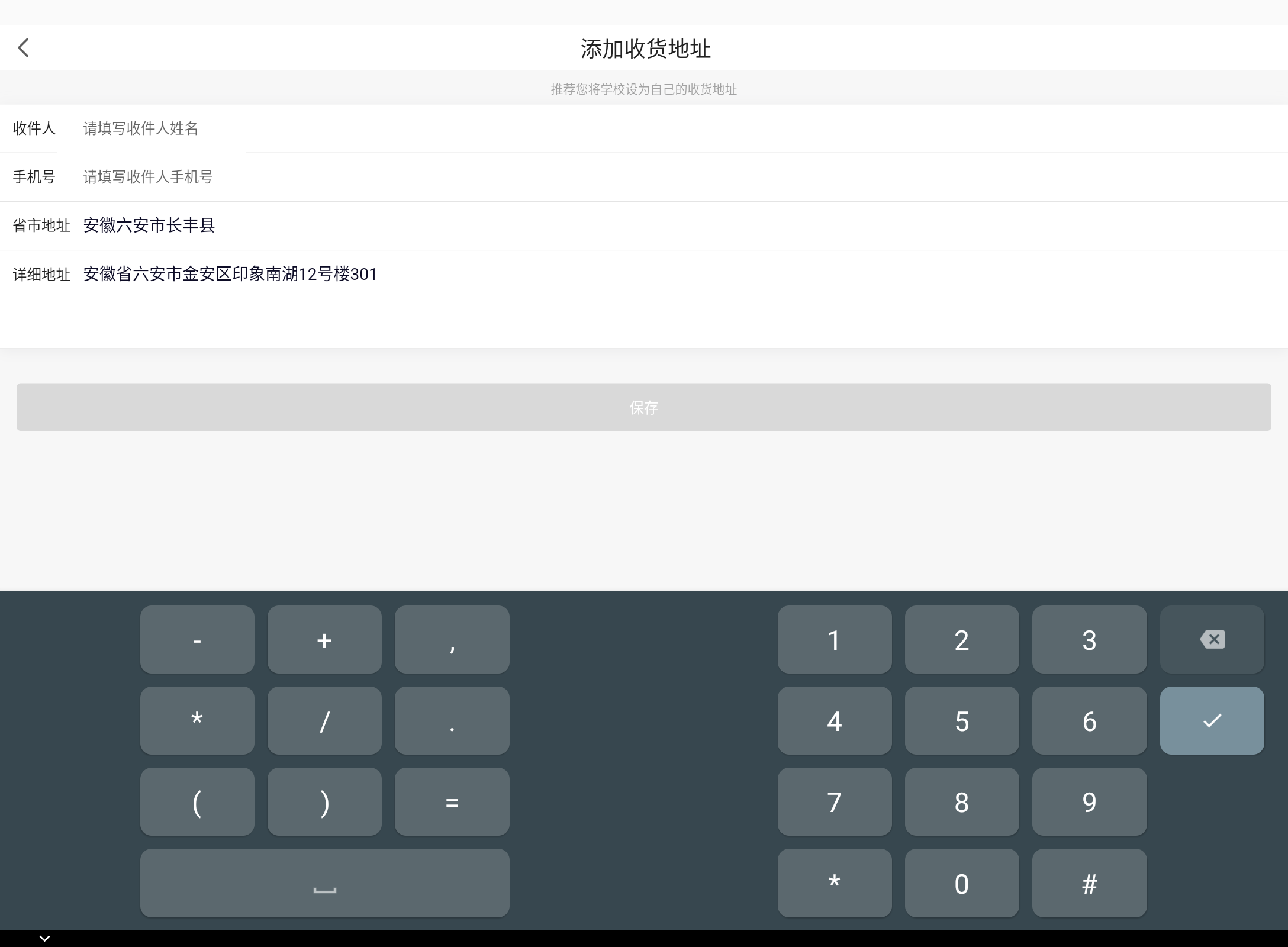Screen dimensions: 1288x947
Task: Tap the number 5 key
Action: tap(962, 720)
